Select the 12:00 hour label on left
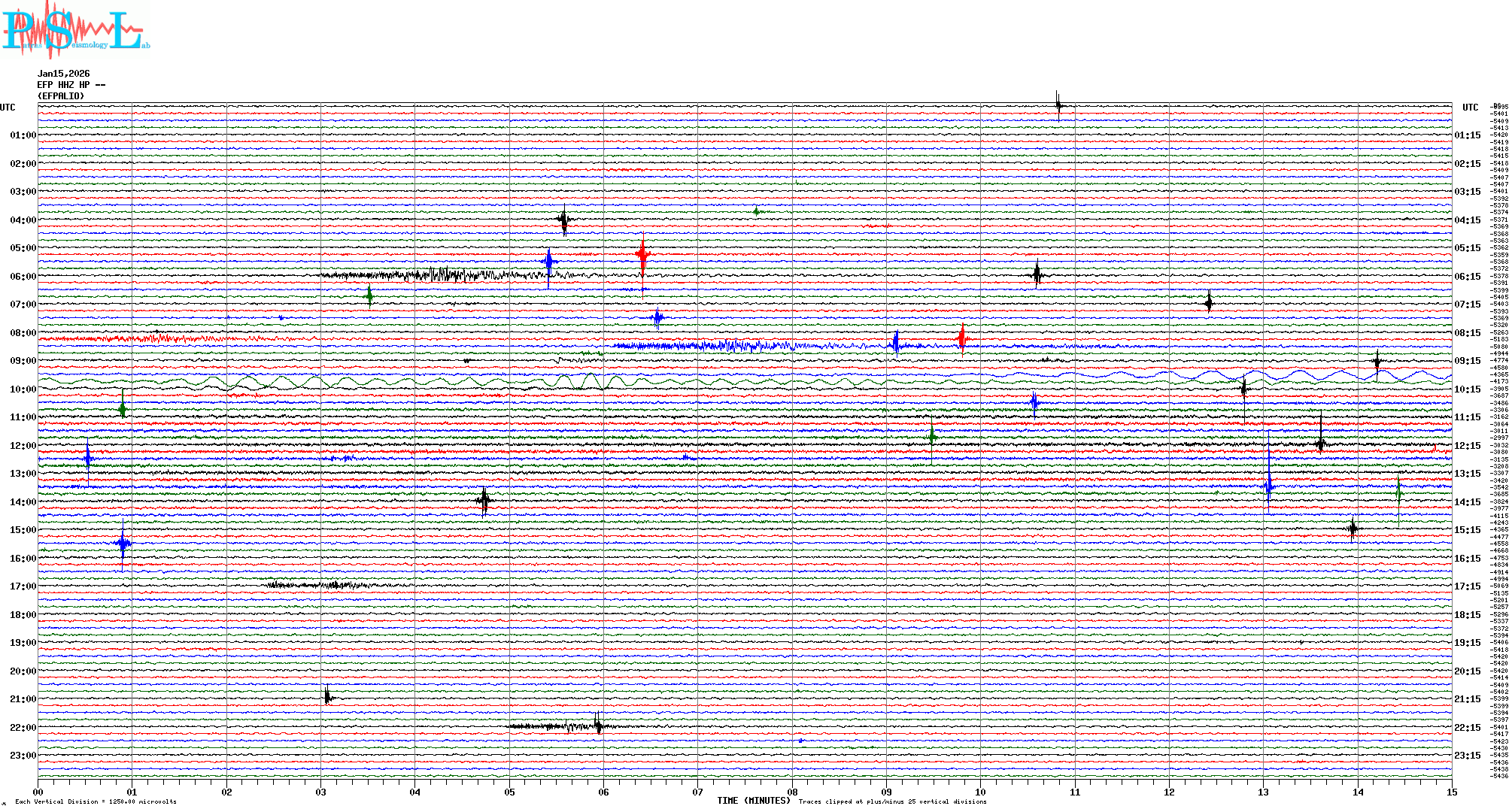This screenshot has width=1512, height=812. tap(23, 446)
